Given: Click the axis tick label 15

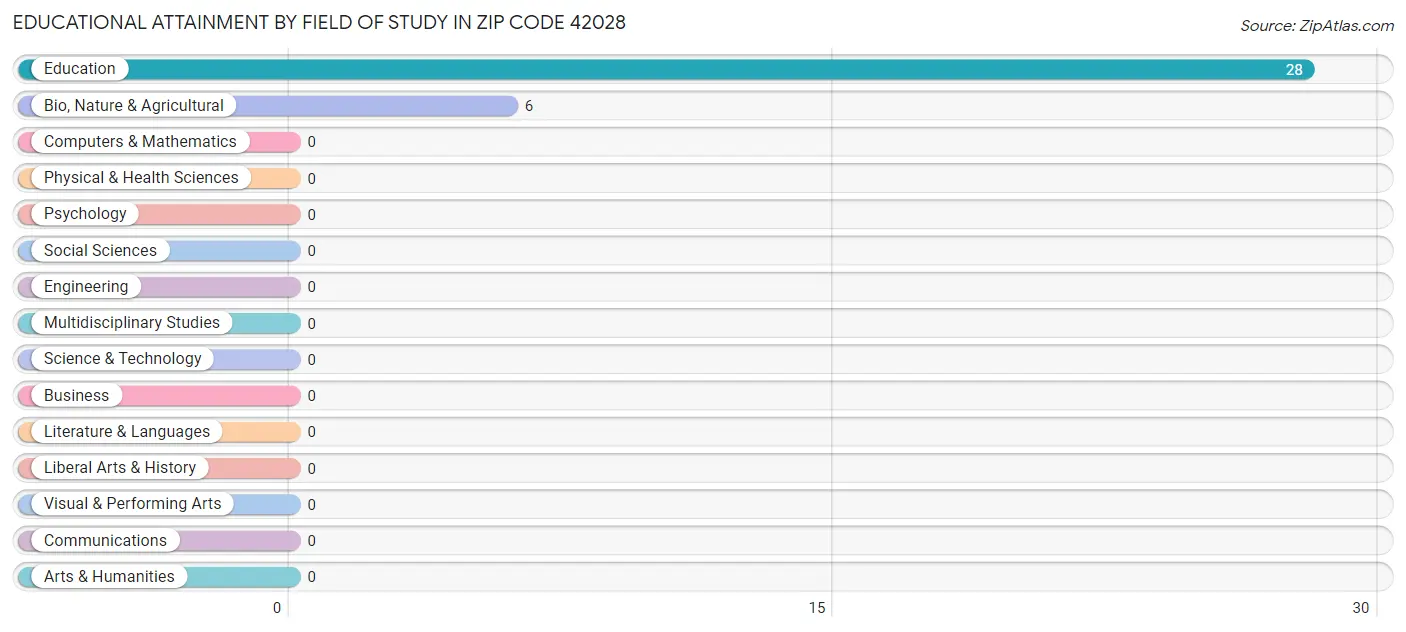Looking at the screenshot, I should click(817, 608).
